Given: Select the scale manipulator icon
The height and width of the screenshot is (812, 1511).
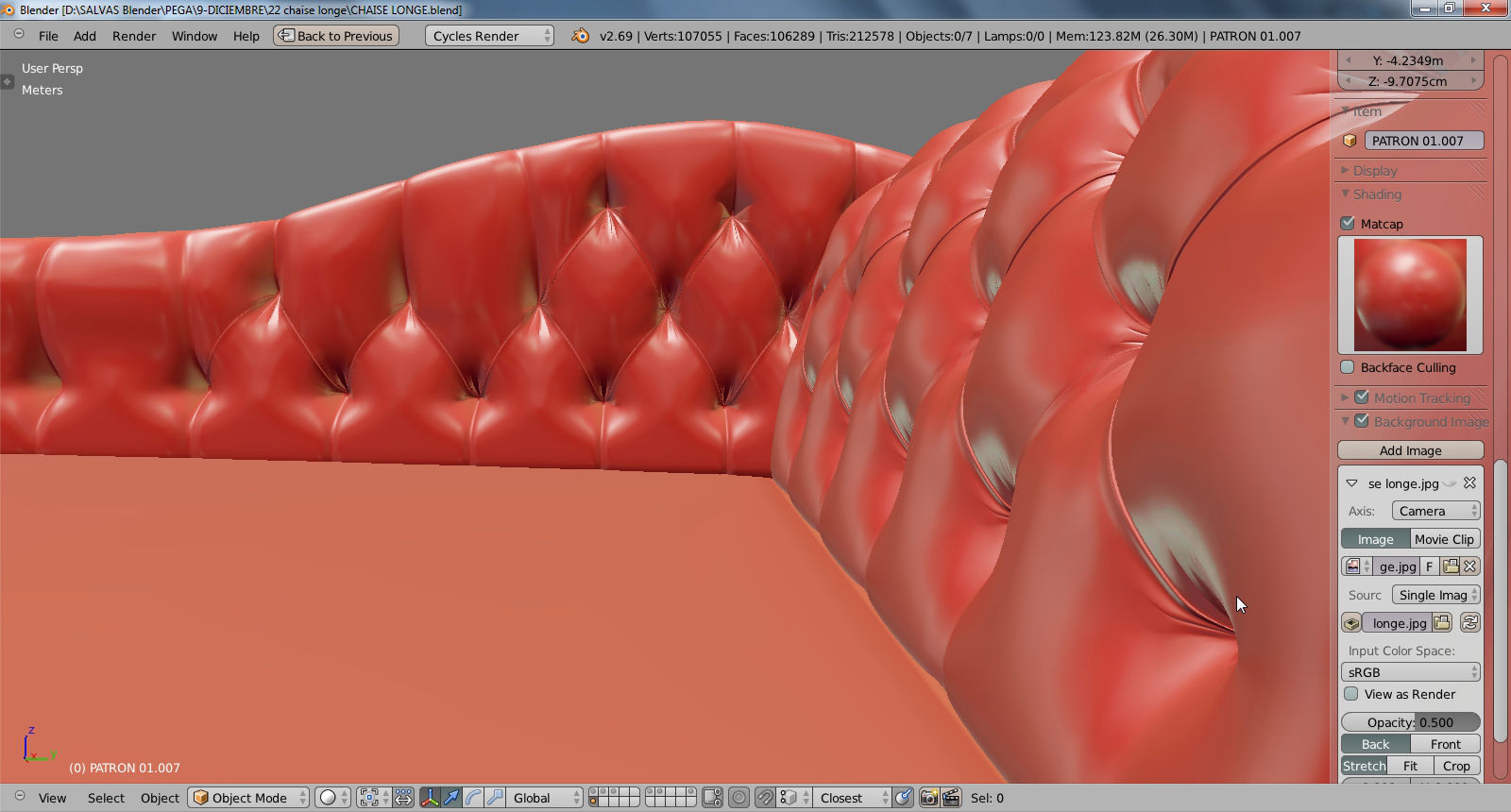Looking at the screenshot, I should tap(495, 798).
